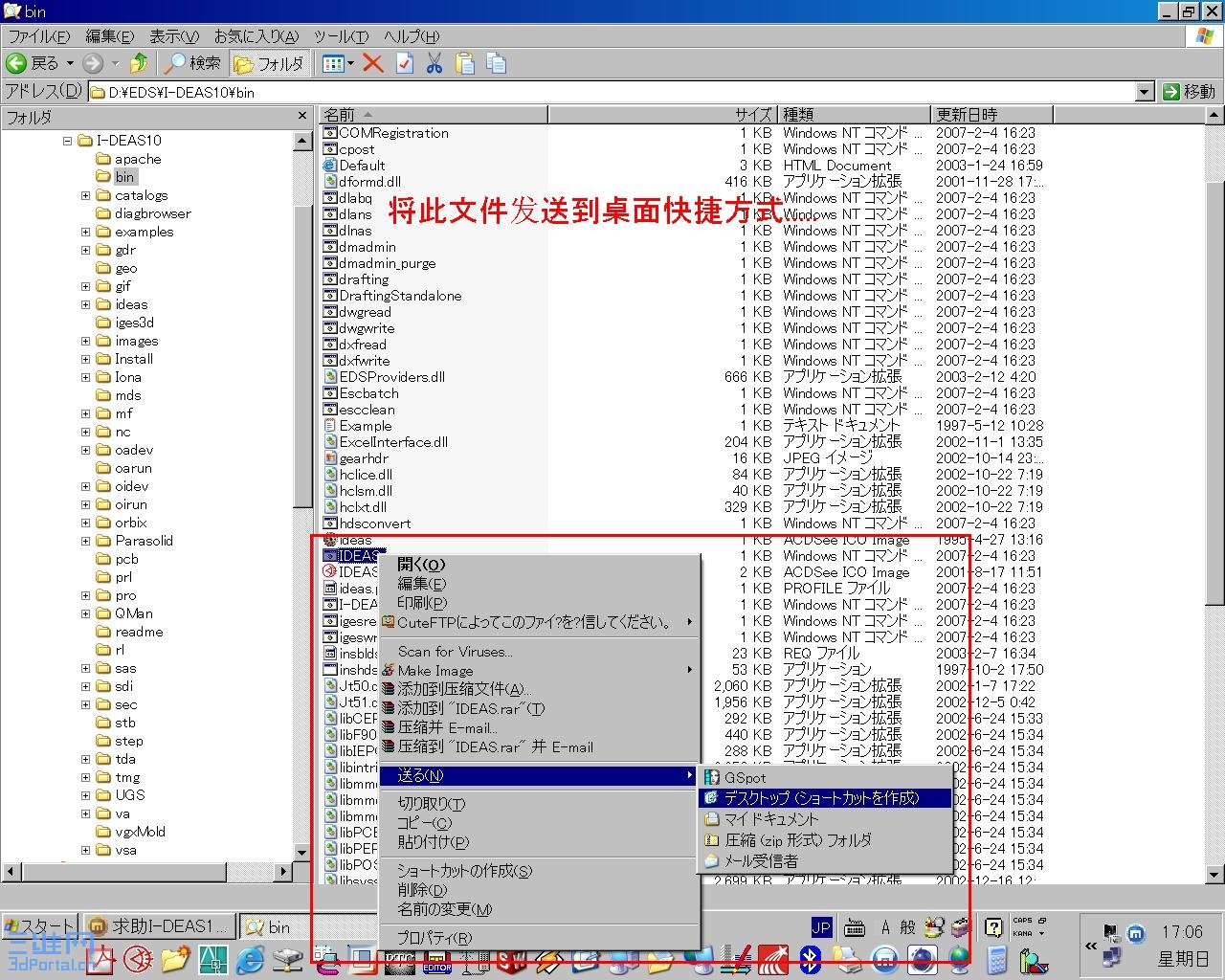Open the 編集(E) menu
This screenshot has width=1225, height=980.
click(x=109, y=36)
